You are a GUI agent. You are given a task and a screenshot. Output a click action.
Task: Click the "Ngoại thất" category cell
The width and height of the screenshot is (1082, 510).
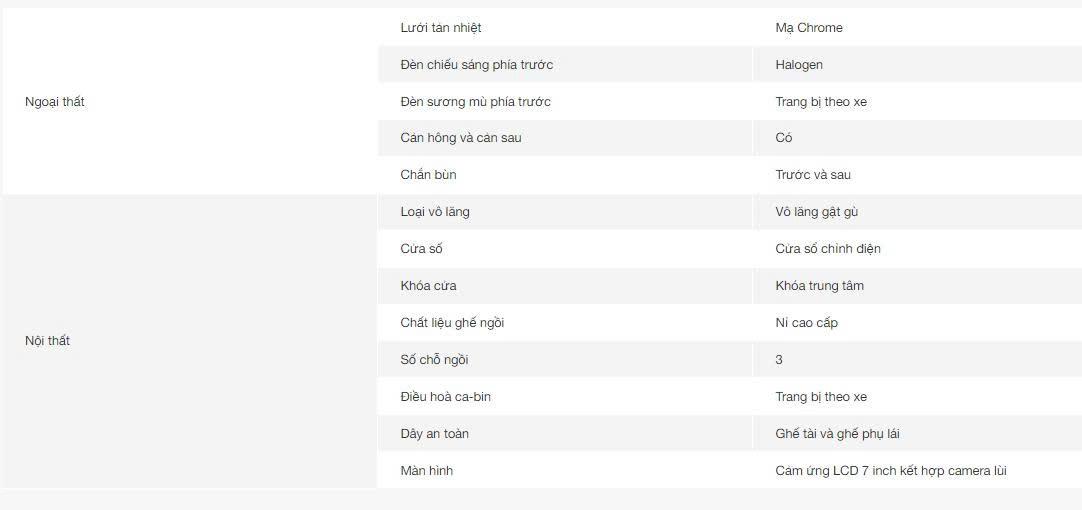coord(55,102)
